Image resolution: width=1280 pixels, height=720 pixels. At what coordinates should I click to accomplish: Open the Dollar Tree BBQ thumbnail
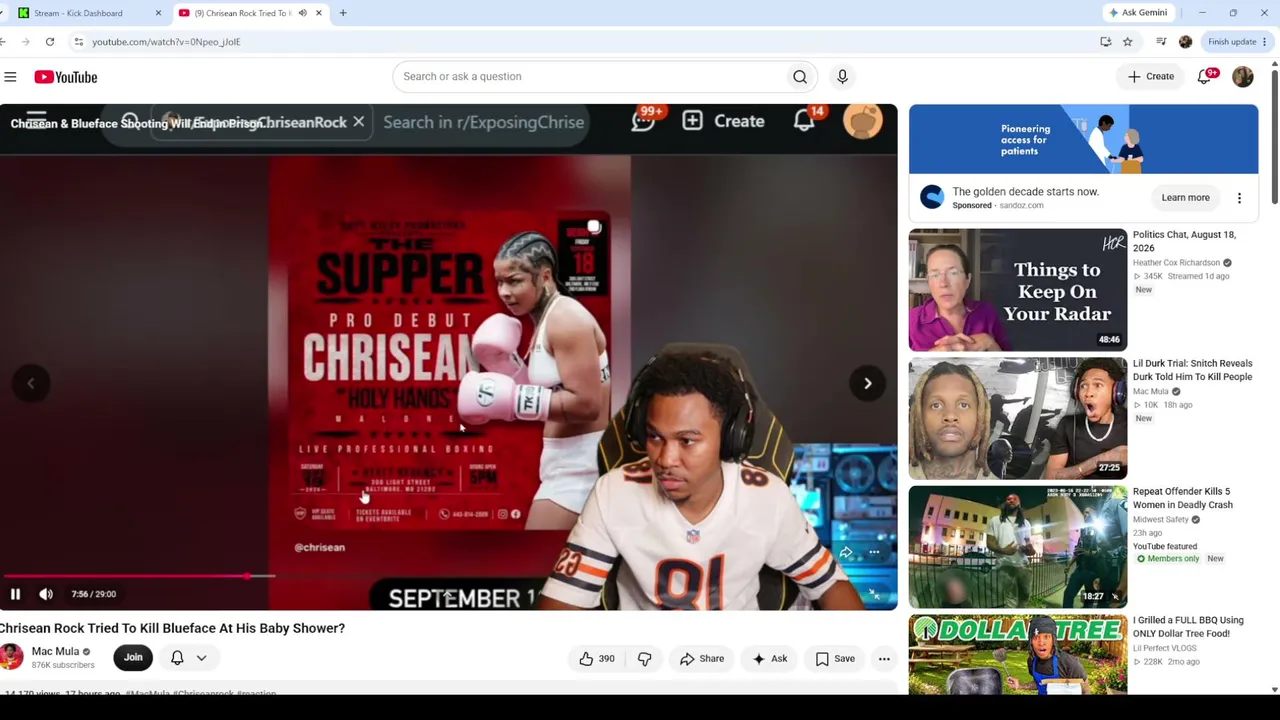coord(1017,655)
